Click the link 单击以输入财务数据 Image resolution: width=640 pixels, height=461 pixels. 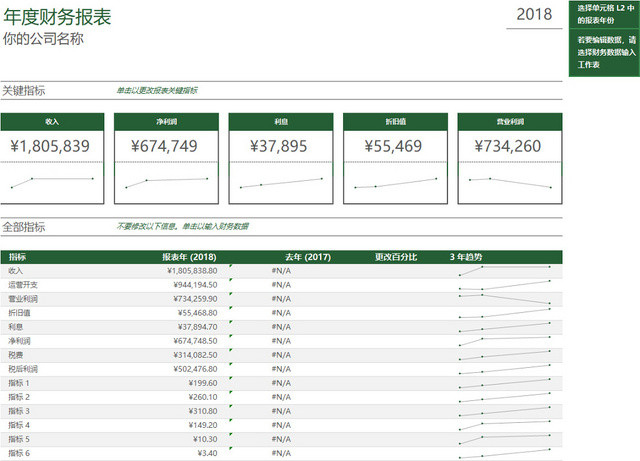(x=215, y=226)
